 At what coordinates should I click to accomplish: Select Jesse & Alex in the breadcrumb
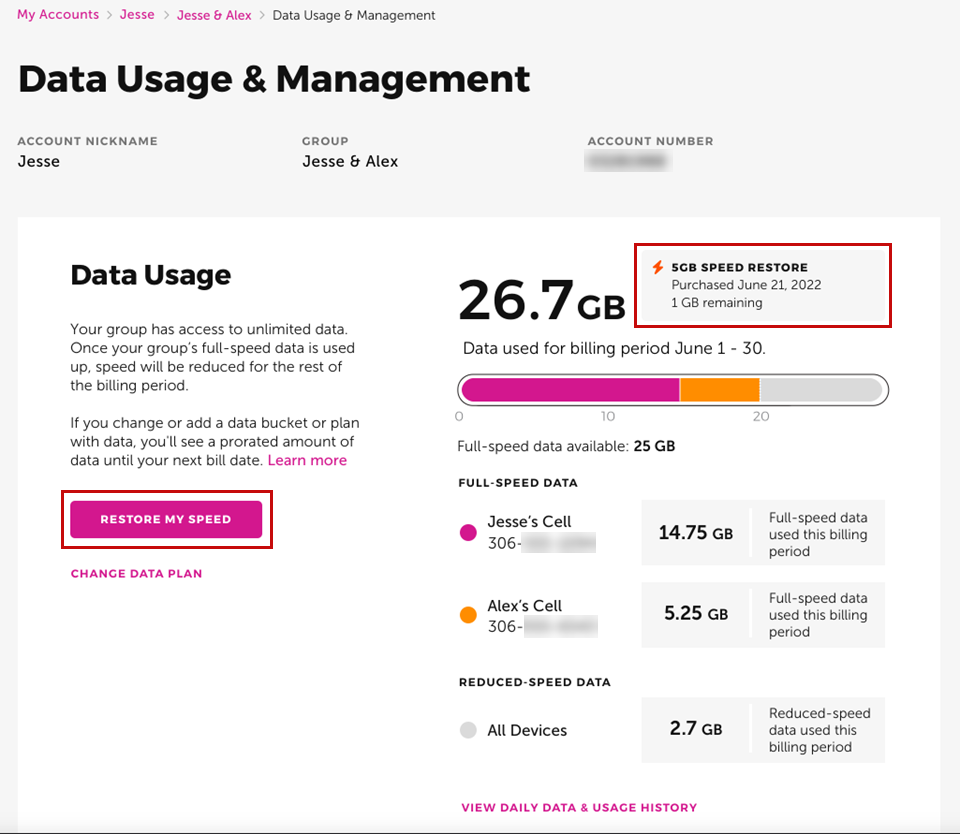(214, 14)
